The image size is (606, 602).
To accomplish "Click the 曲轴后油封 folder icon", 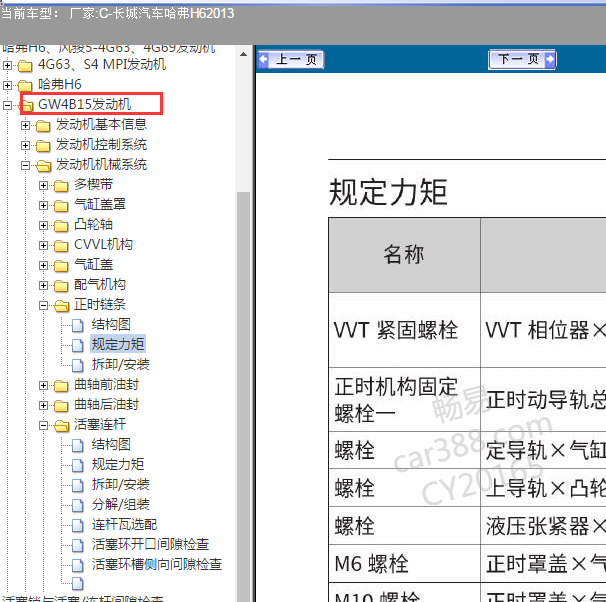I will (61, 406).
